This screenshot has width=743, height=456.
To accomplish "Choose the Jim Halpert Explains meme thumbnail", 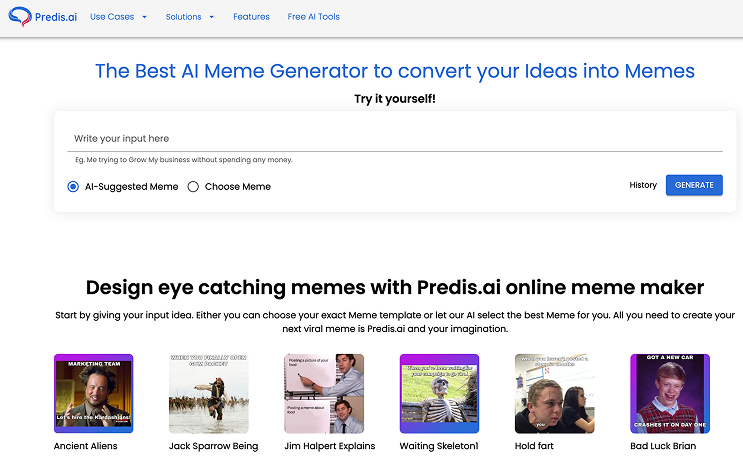I will [x=324, y=393].
